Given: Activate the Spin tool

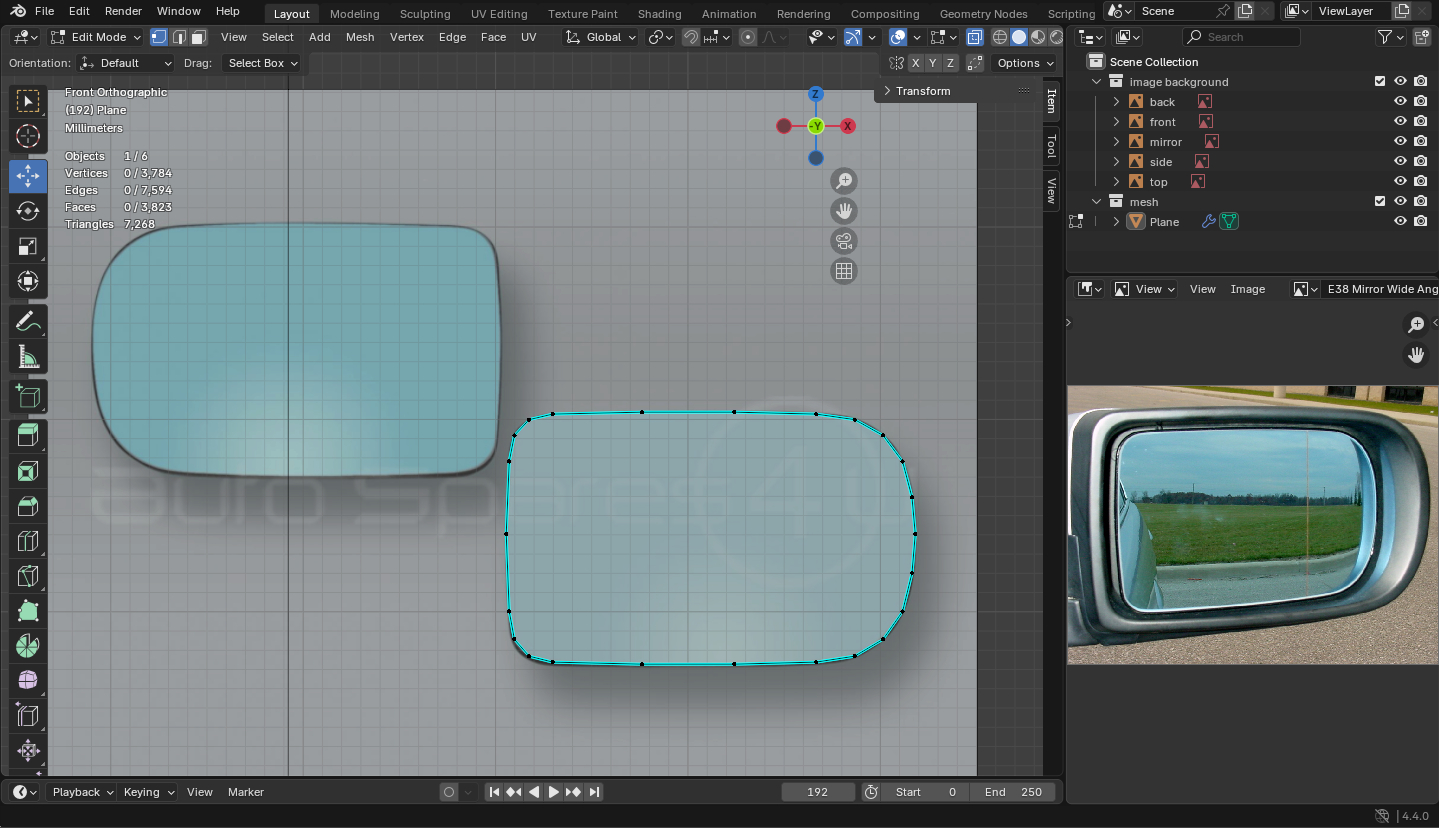Looking at the screenshot, I should click(x=28, y=646).
